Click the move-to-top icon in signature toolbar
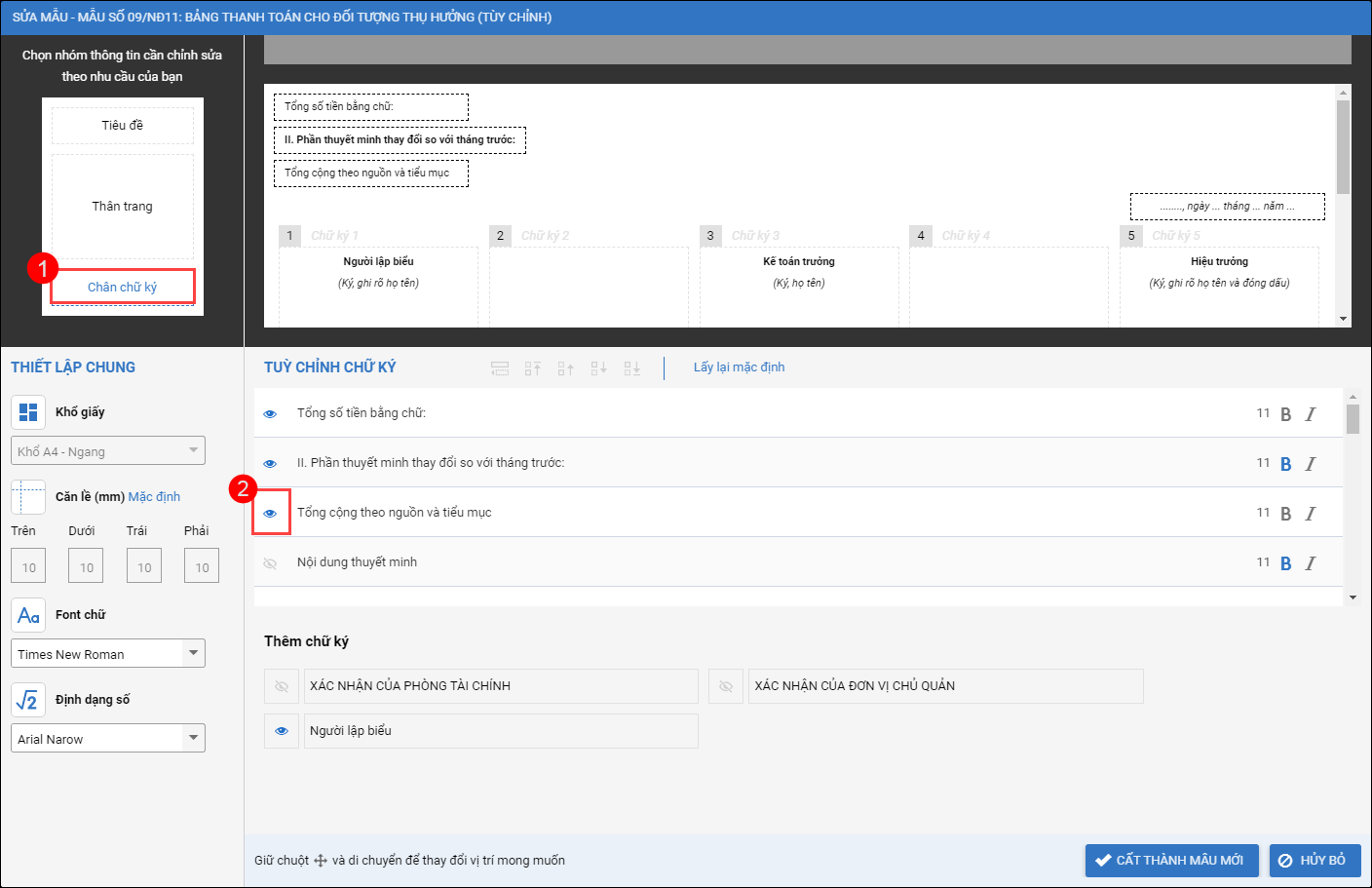The width and height of the screenshot is (1372, 888). coord(532,368)
